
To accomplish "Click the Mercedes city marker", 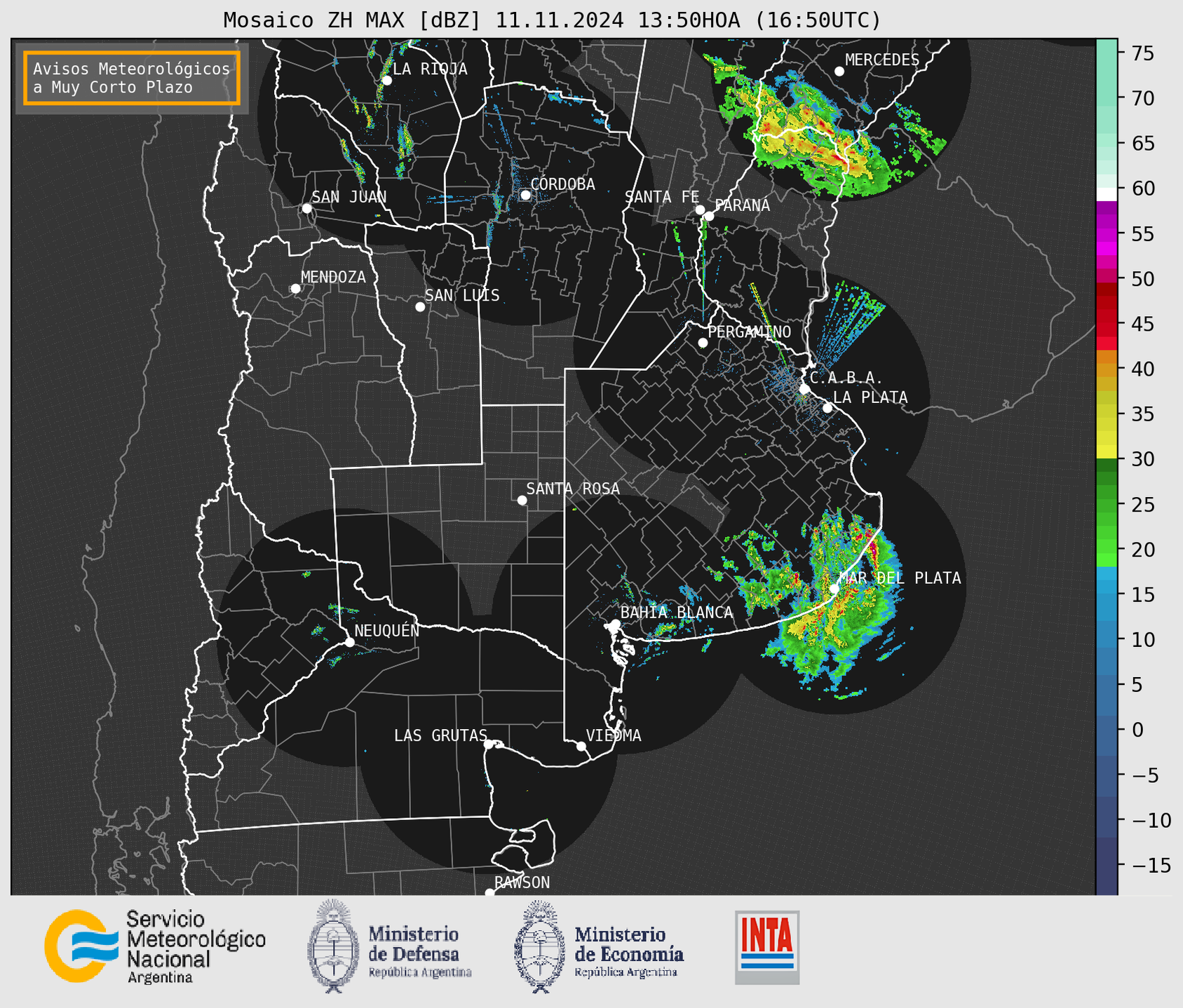I will coord(839,71).
